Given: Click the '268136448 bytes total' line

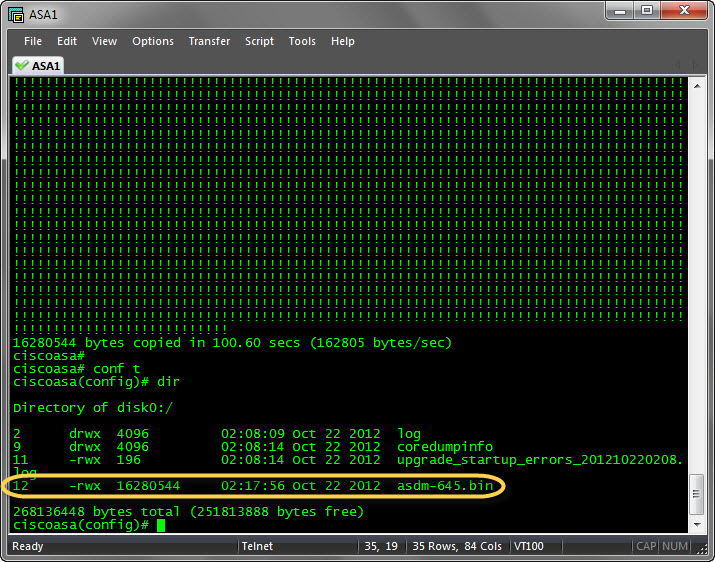Looking at the screenshot, I should point(188,512).
